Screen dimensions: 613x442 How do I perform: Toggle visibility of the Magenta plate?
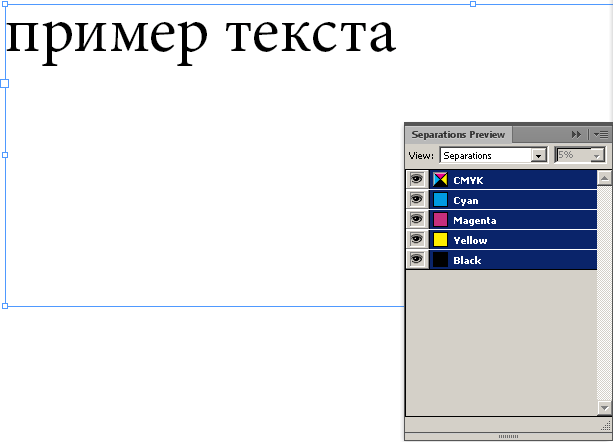417,220
